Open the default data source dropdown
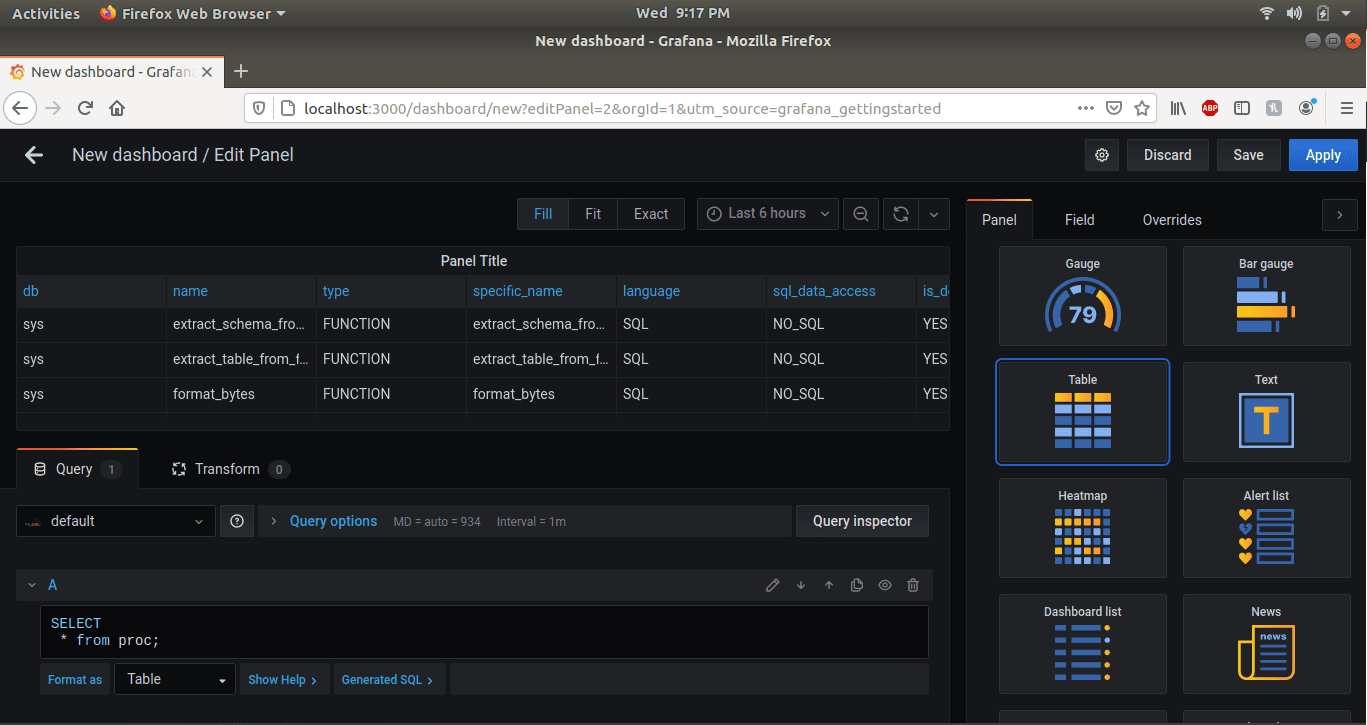 (116, 521)
